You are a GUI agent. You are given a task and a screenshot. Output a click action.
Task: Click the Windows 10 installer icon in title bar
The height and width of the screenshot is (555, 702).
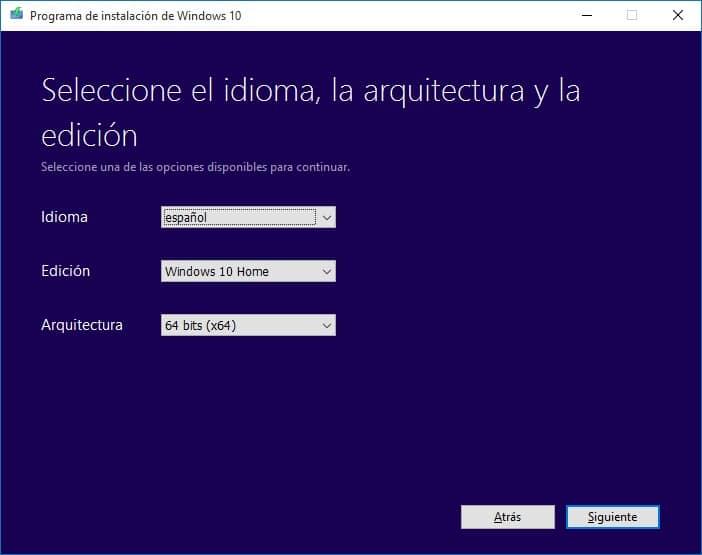(15, 15)
